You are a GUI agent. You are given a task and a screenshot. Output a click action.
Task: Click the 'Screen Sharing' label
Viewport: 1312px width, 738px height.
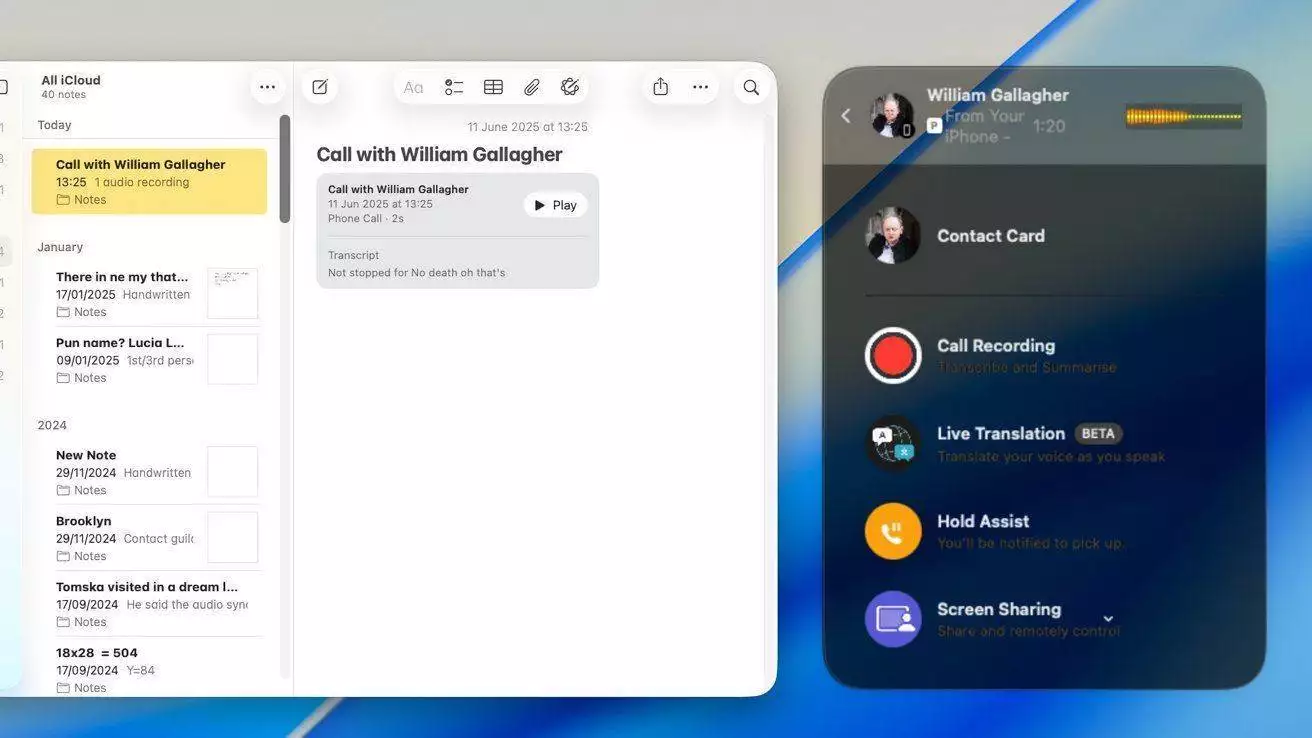pyautogui.click(x=999, y=610)
